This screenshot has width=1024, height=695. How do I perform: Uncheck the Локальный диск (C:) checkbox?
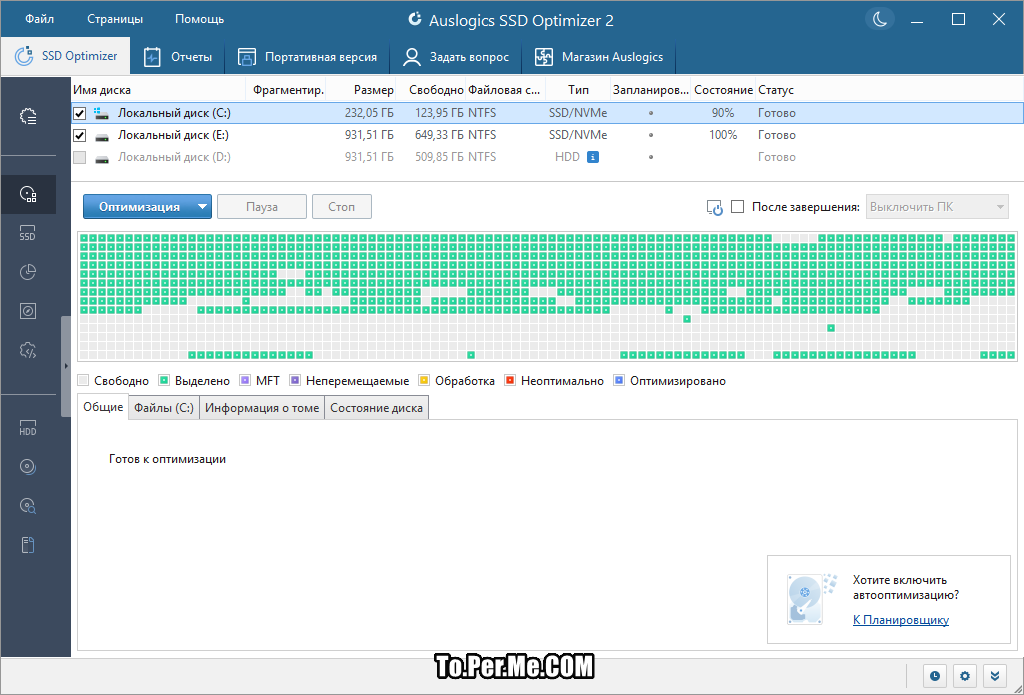pos(80,113)
